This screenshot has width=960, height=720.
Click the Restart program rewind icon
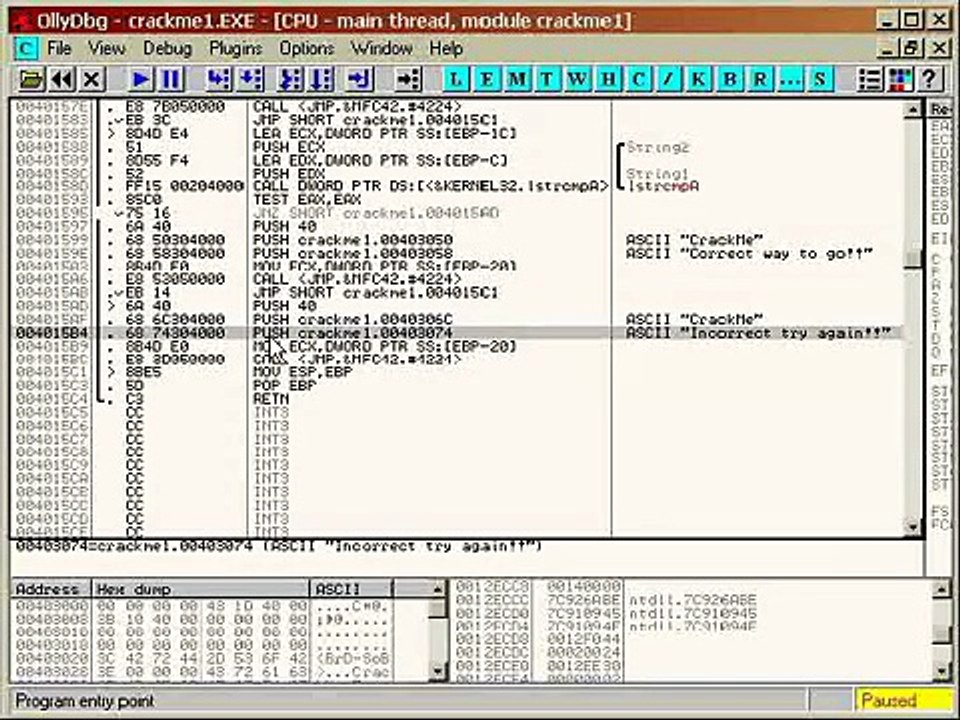[62, 79]
